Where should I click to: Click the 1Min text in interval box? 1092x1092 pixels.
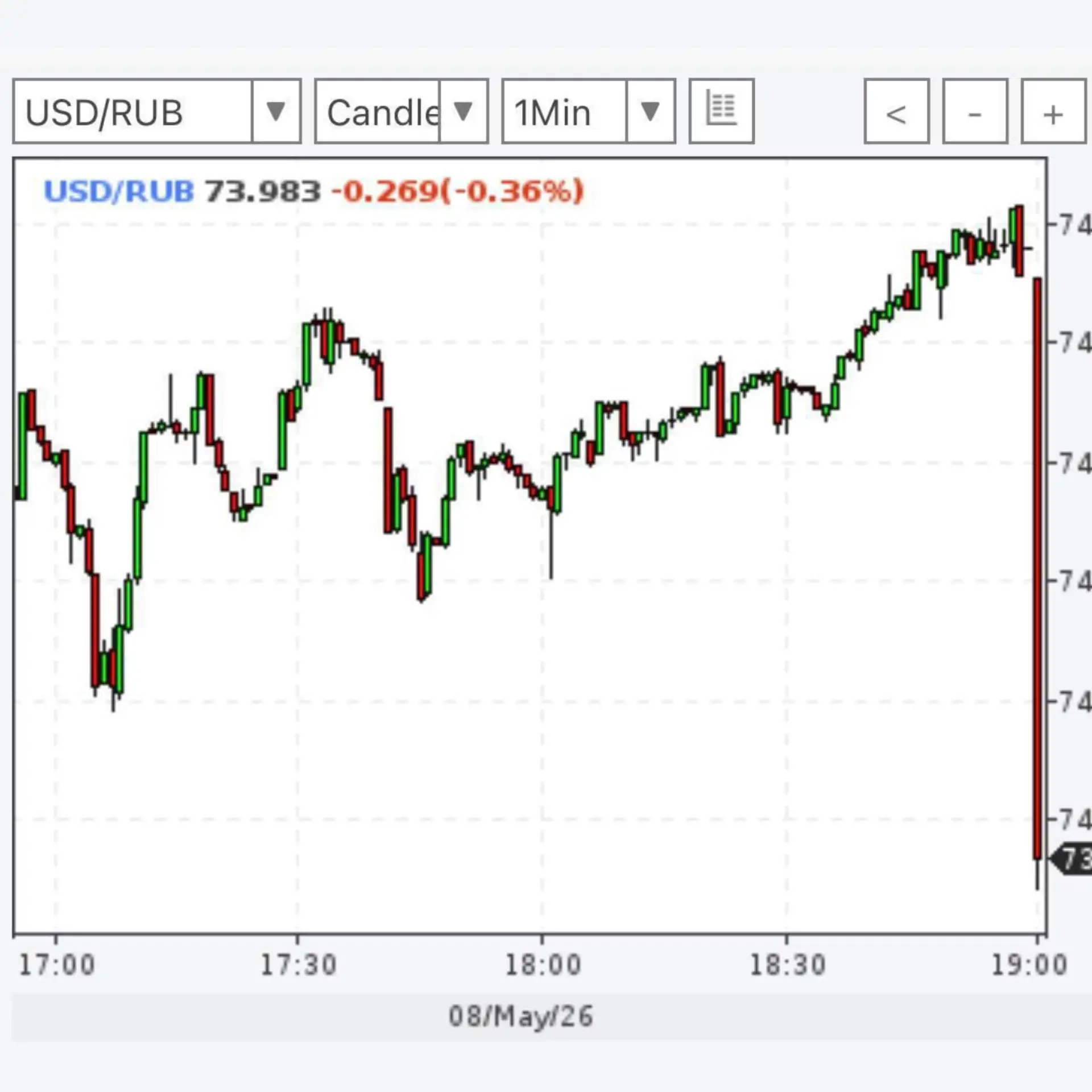pos(552,113)
